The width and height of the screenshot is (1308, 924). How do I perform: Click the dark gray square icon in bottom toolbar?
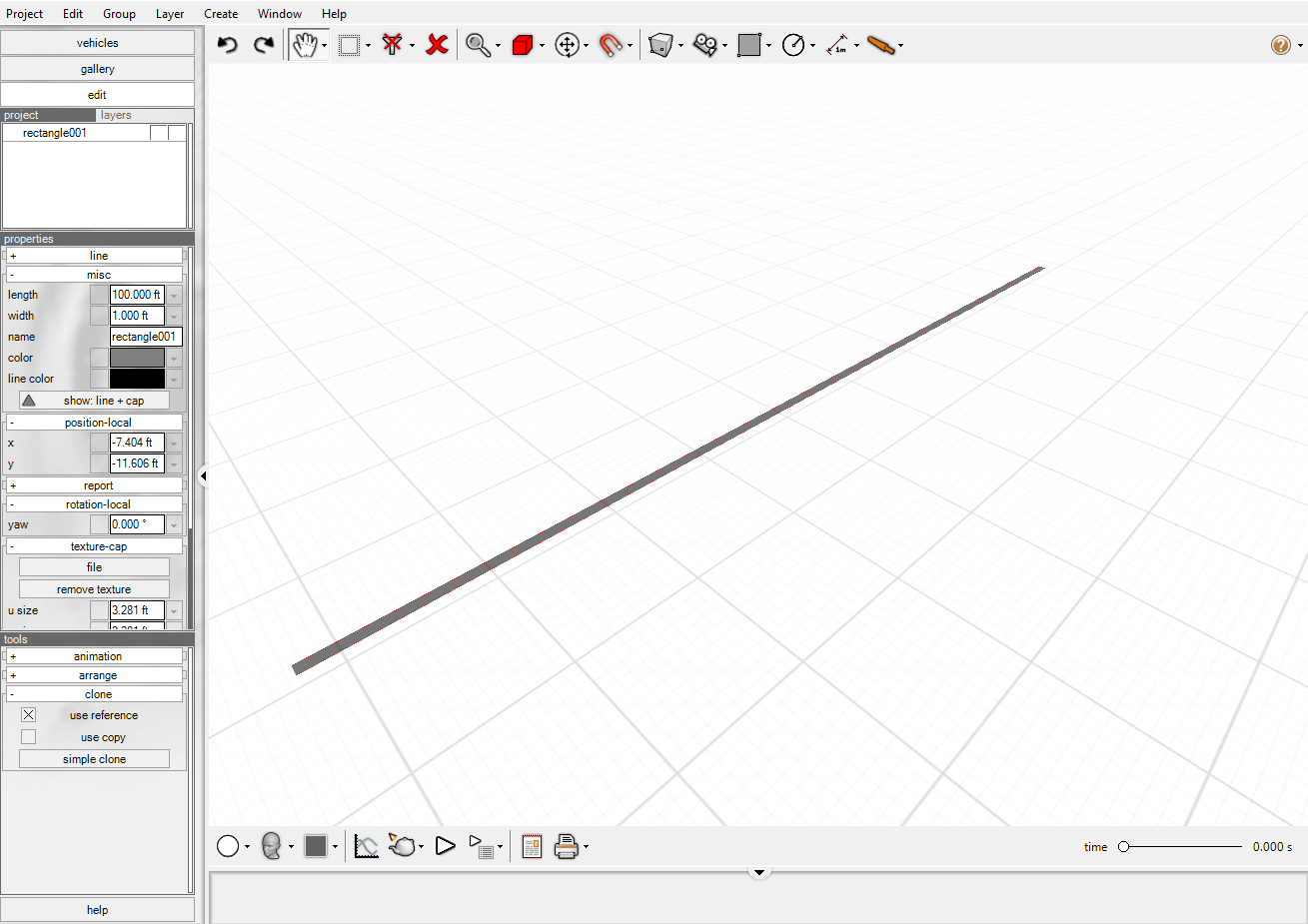[316, 846]
